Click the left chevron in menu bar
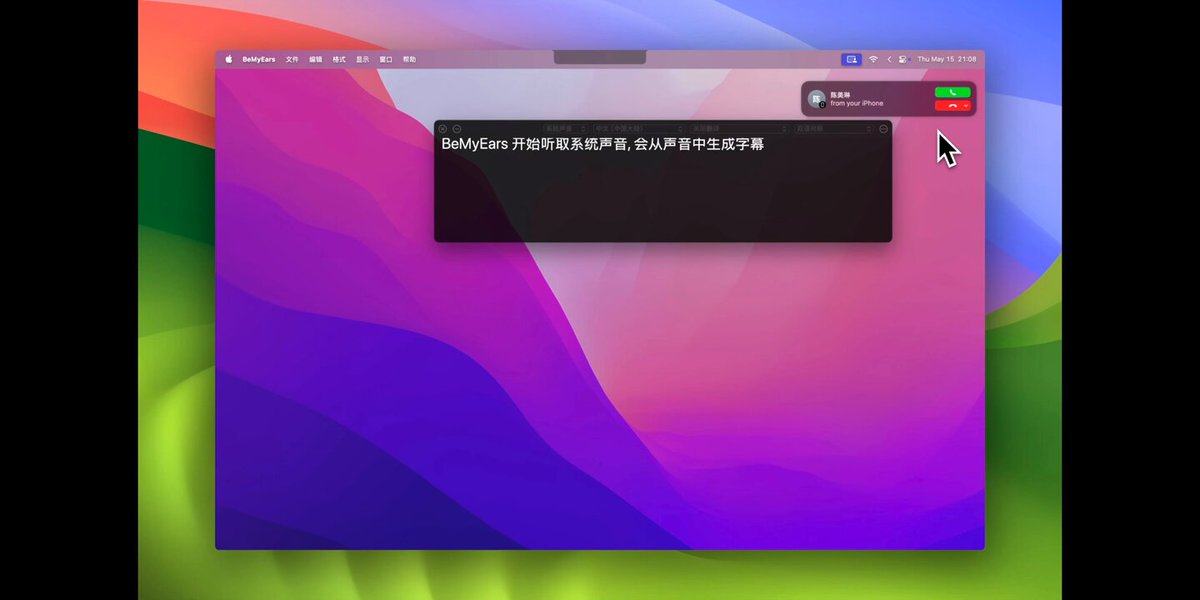 tap(889, 59)
